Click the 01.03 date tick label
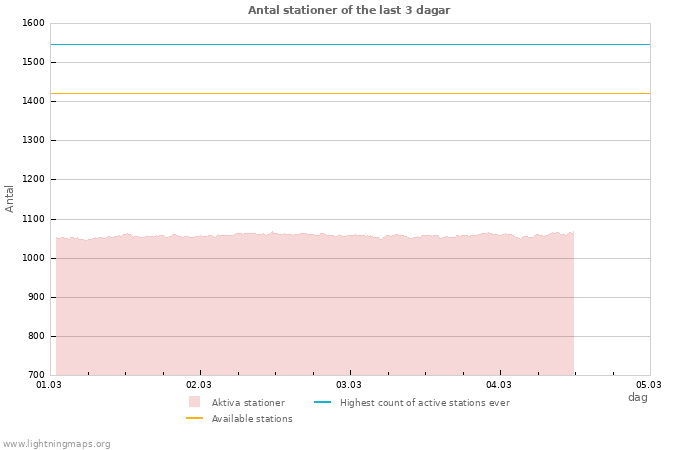Viewport: 700px width, 450px height. [x=49, y=384]
